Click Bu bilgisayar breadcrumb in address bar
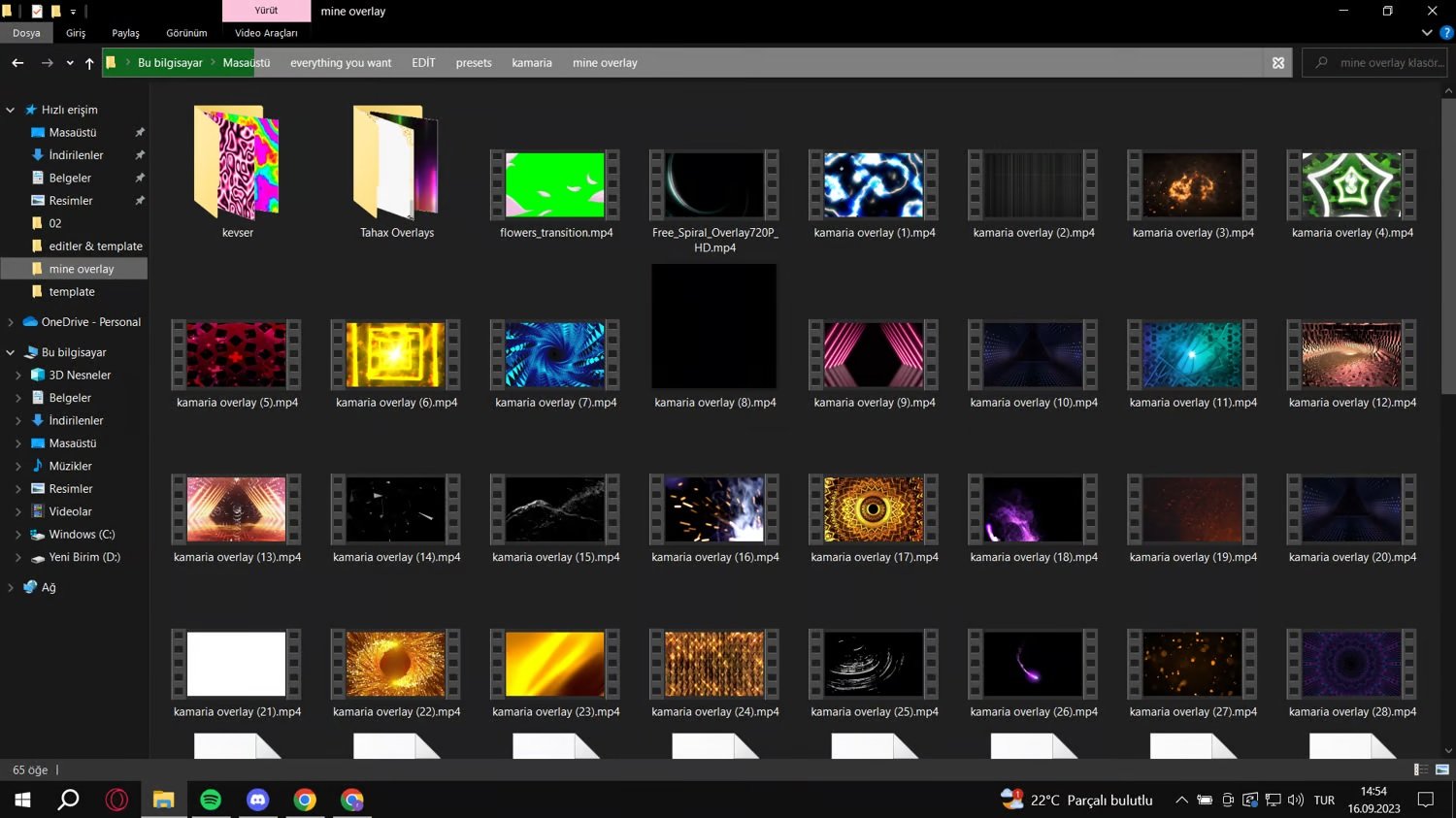Screen dimensions: 1456x818 pos(170,63)
